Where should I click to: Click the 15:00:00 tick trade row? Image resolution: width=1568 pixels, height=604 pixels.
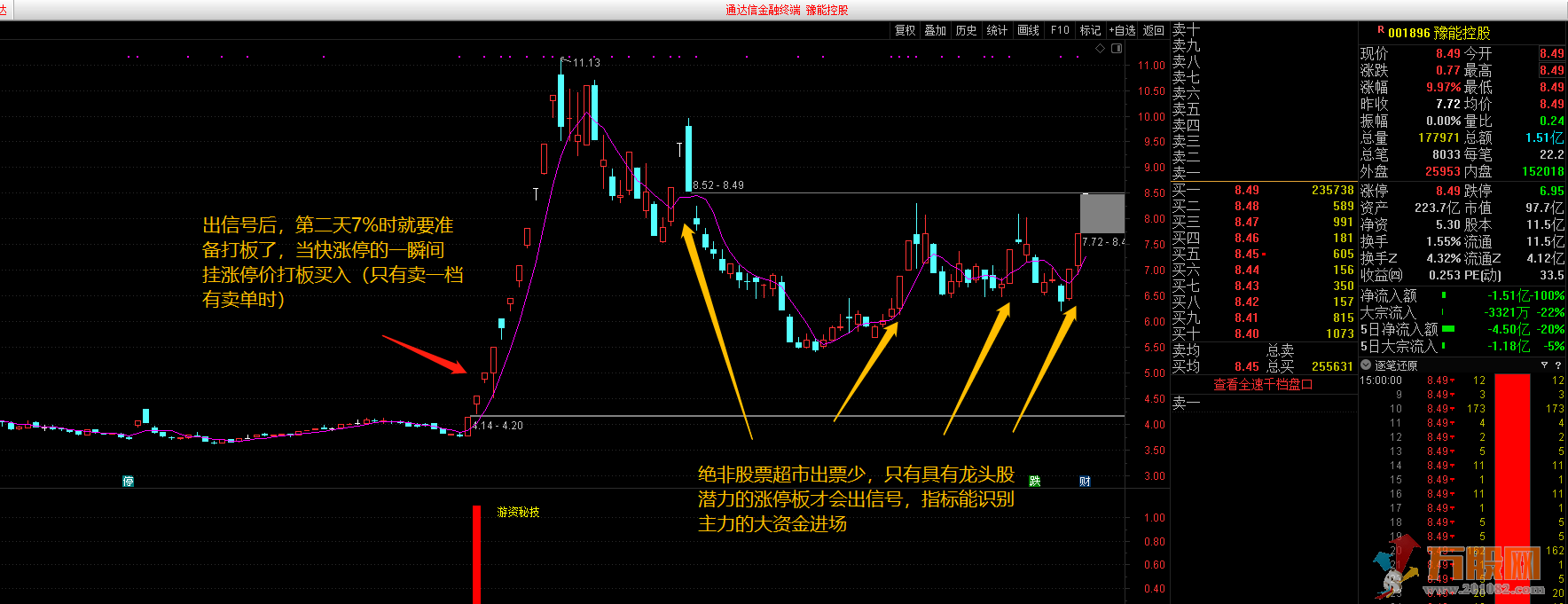pos(1463,380)
